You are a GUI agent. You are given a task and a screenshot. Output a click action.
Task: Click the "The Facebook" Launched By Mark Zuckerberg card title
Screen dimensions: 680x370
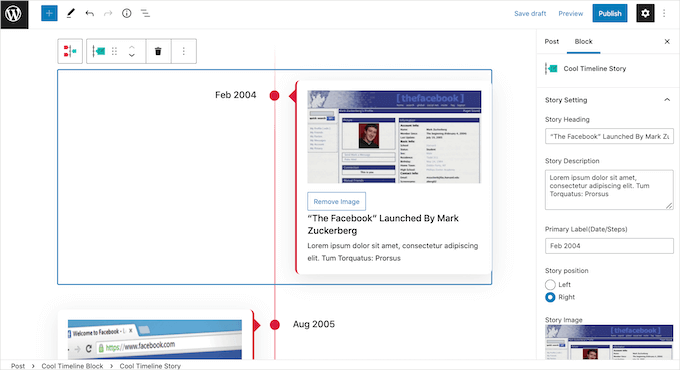point(383,224)
